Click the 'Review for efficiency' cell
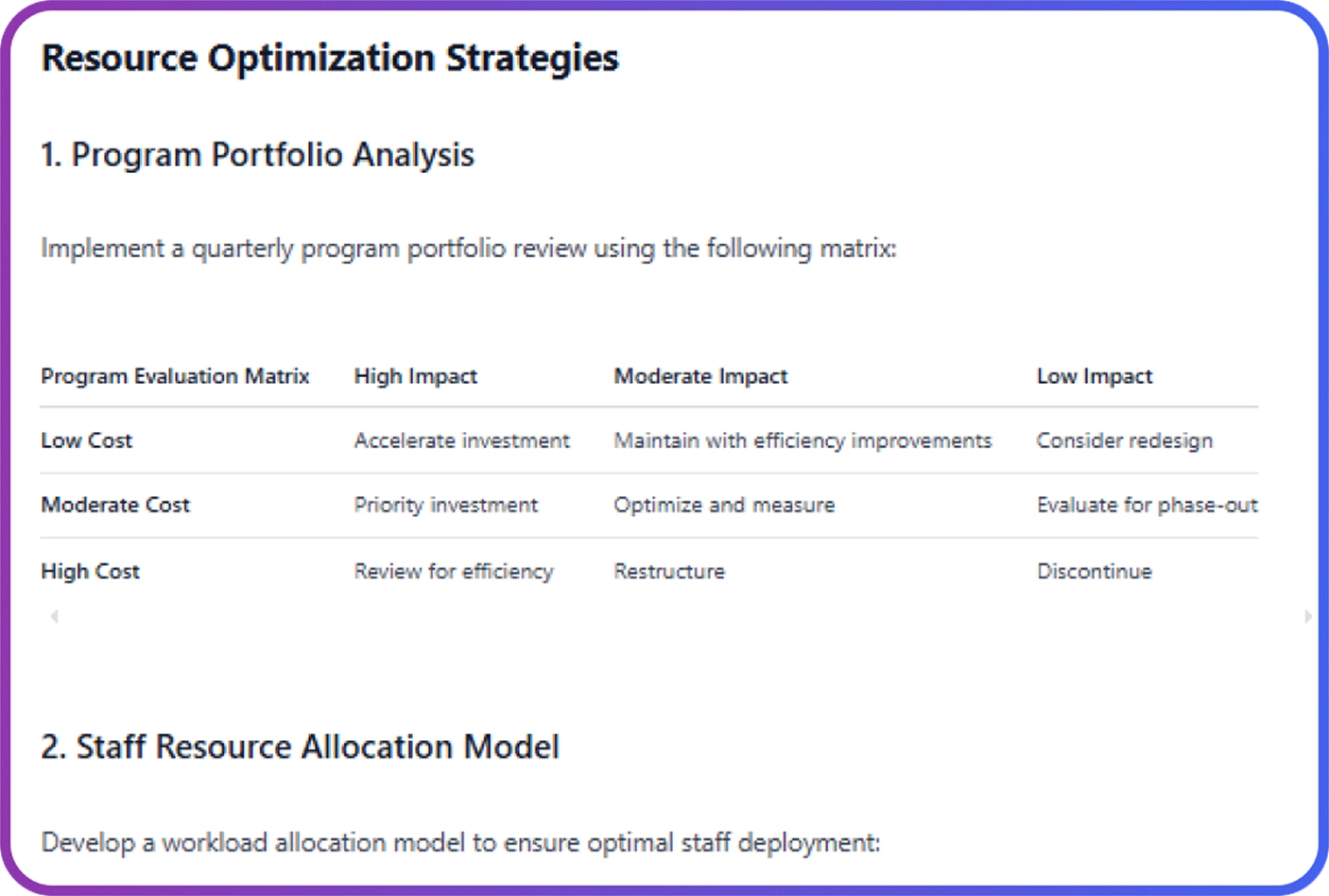This screenshot has width=1329, height=896. pos(454,571)
